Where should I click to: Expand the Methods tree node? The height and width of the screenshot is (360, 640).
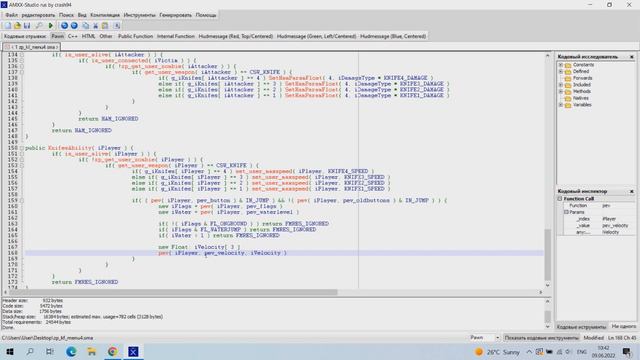point(561,91)
